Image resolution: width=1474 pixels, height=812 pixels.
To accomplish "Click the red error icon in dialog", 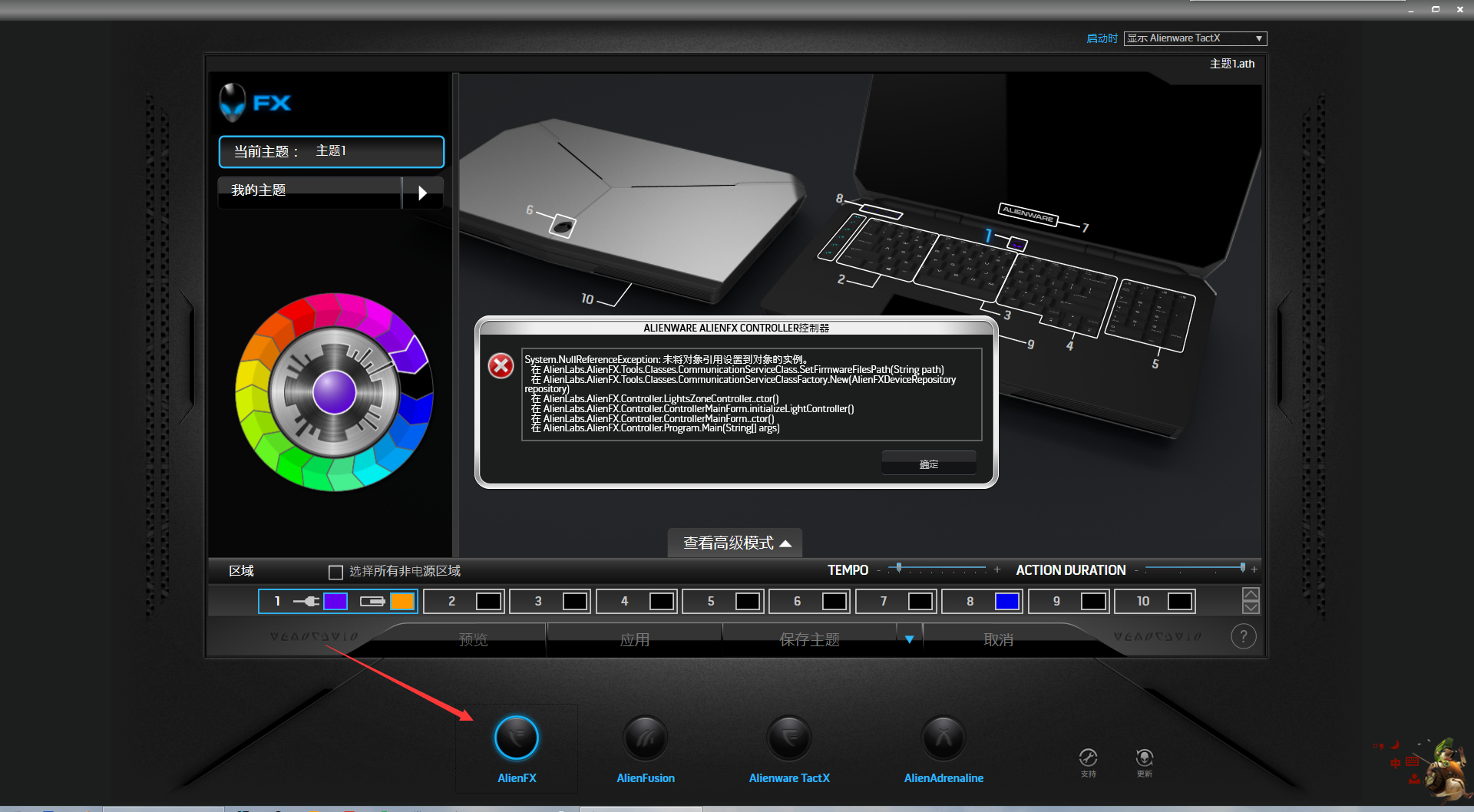I will [x=501, y=366].
